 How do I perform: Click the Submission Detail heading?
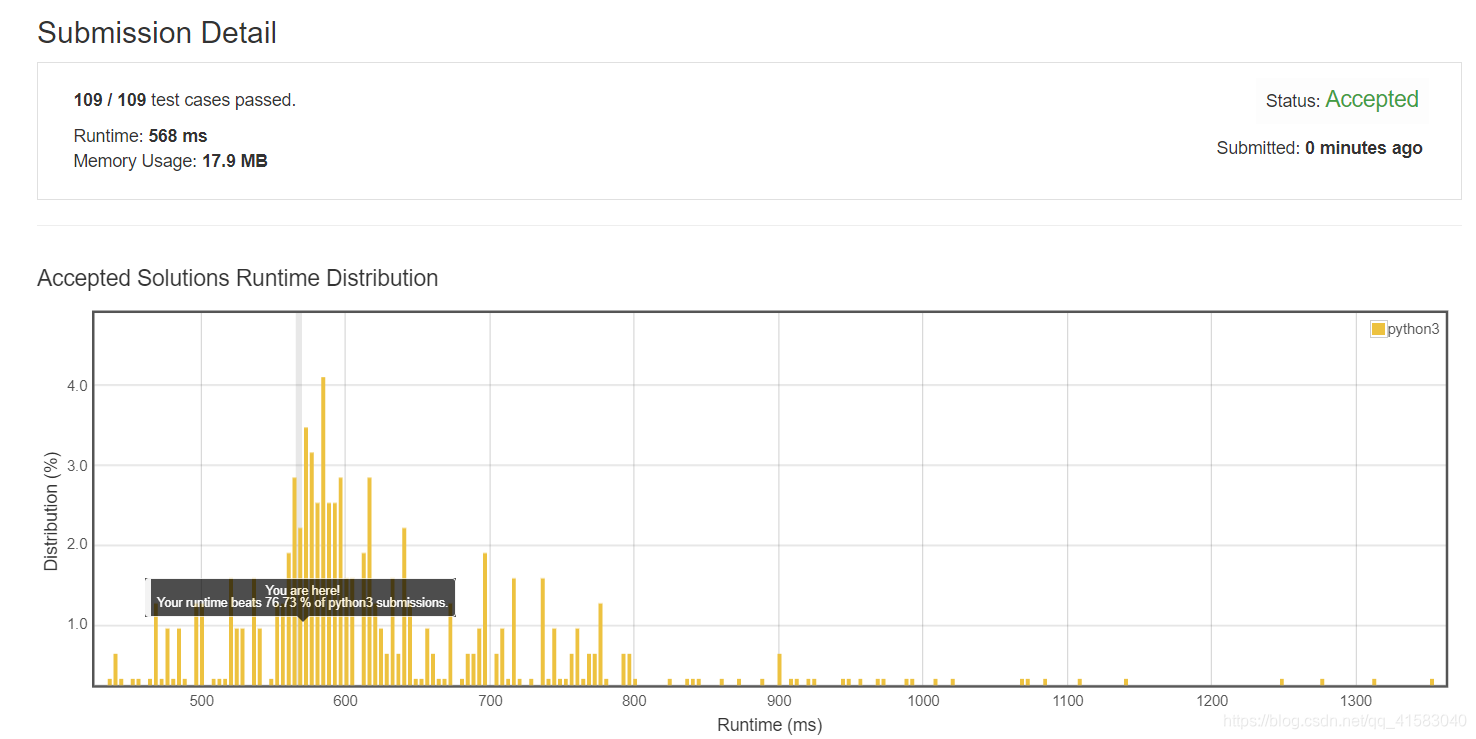[x=157, y=33]
